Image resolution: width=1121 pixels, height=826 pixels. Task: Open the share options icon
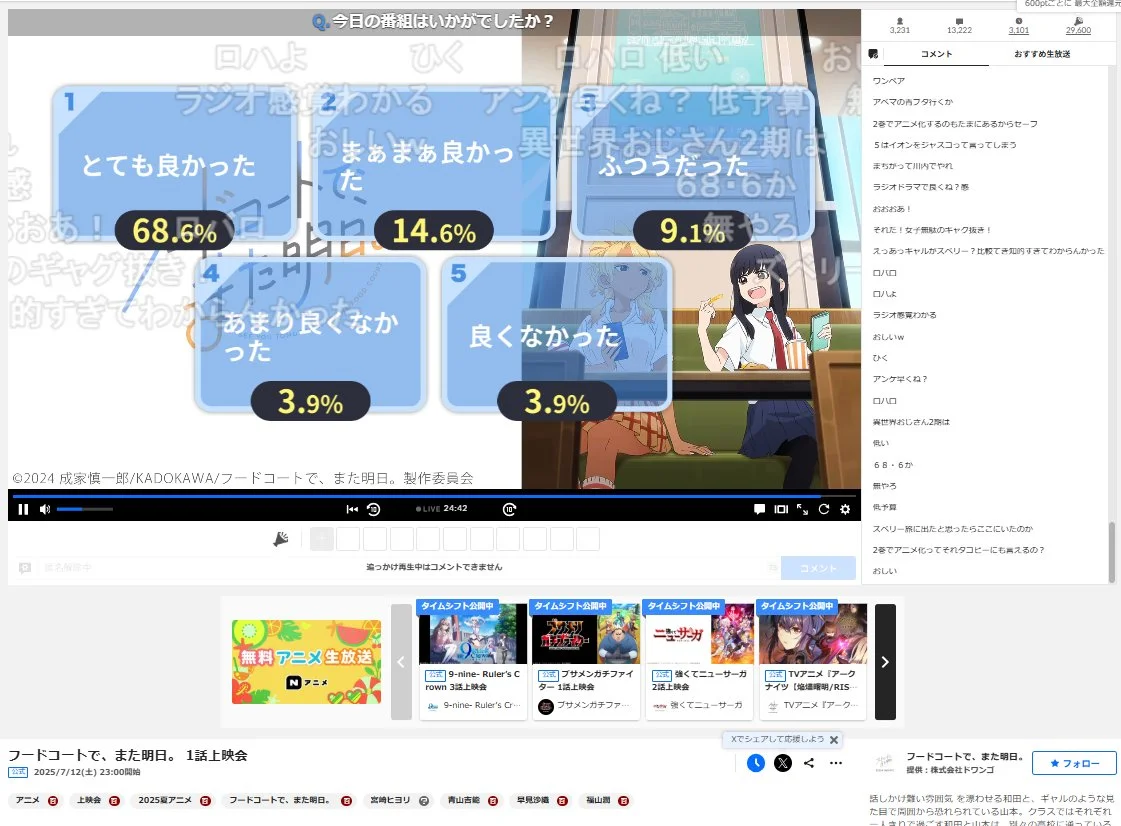[x=809, y=763]
